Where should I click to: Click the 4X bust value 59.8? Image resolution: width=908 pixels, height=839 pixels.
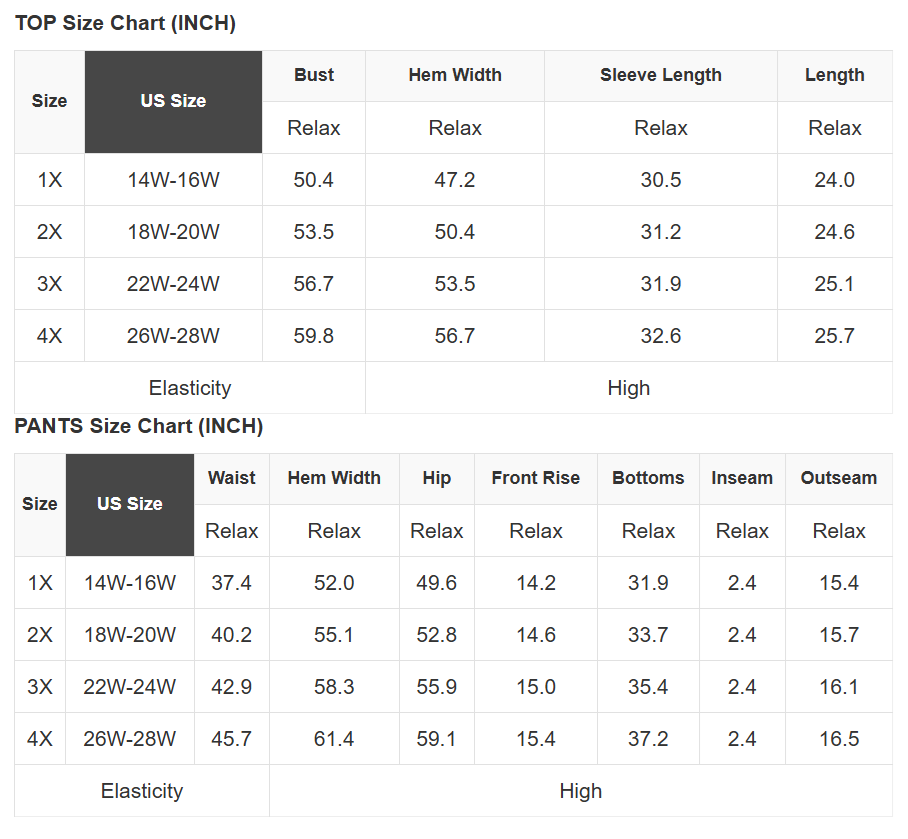(x=314, y=336)
